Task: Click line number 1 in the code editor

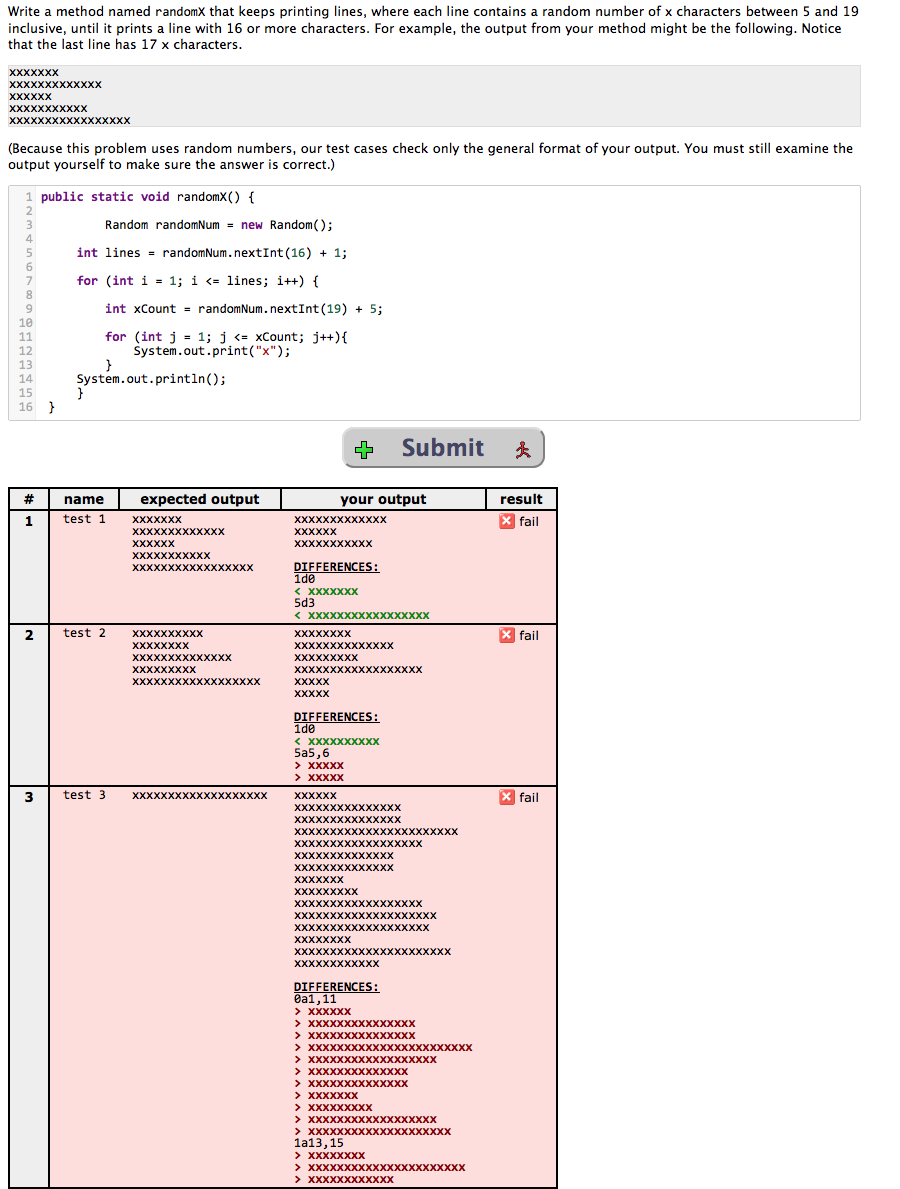Action: coord(25,197)
